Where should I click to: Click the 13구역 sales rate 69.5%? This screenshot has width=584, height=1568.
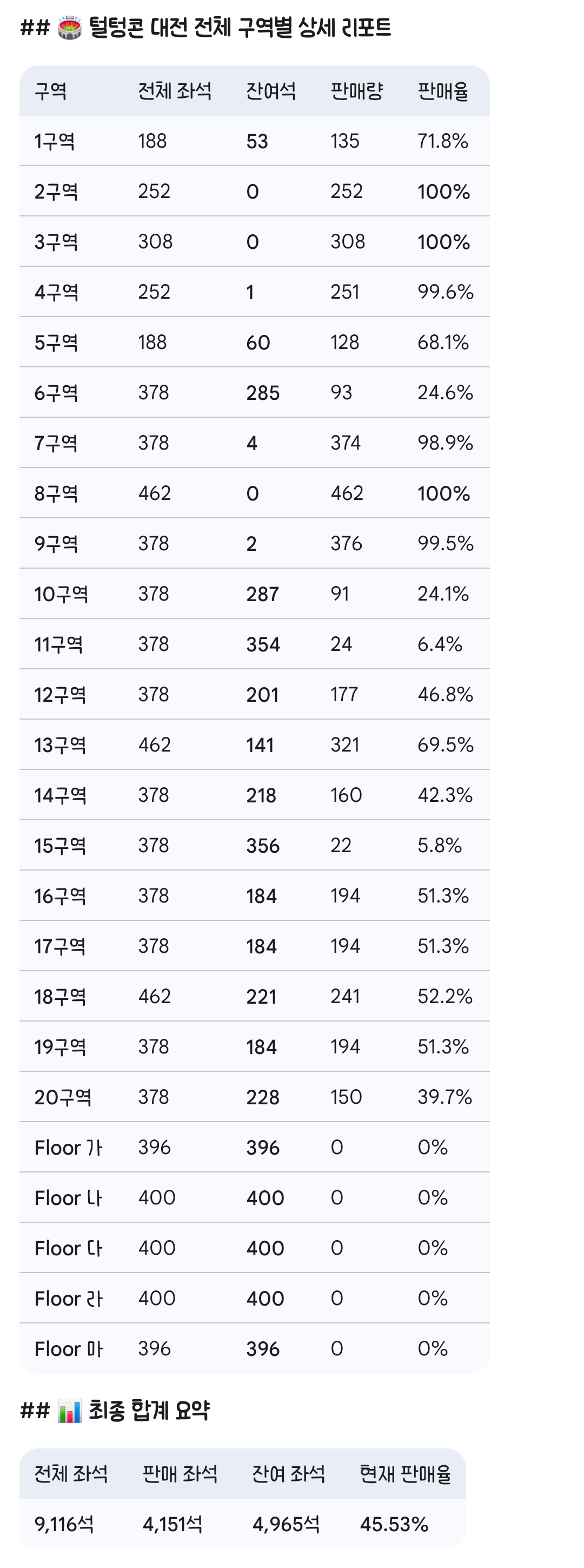tap(446, 745)
